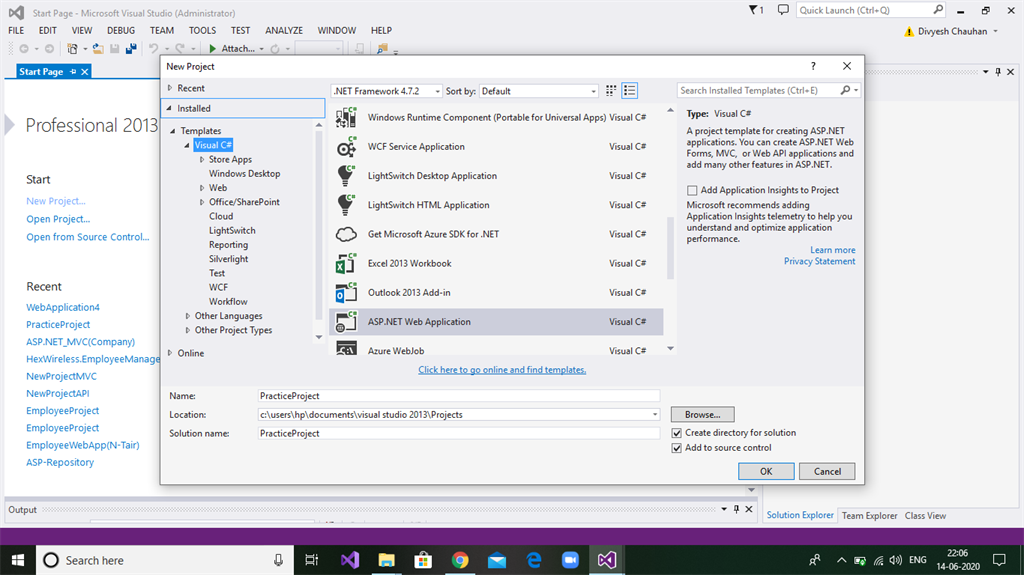Click the Outlook 2013 Add-in icon

346,293
